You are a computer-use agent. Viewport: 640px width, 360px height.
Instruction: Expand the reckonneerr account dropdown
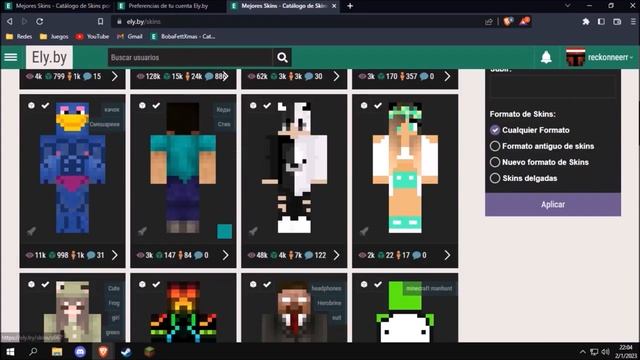pos(610,57)
